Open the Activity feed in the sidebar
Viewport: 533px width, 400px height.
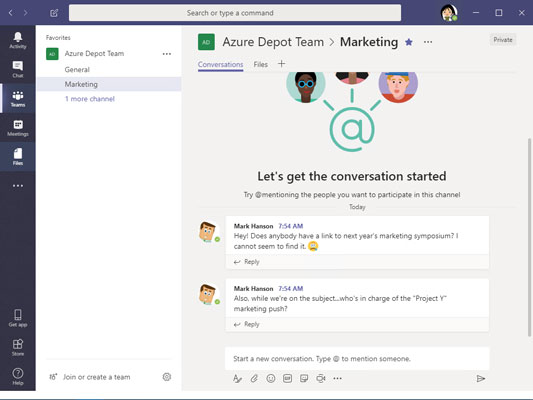pyautogui.click(x=18, y=40)
